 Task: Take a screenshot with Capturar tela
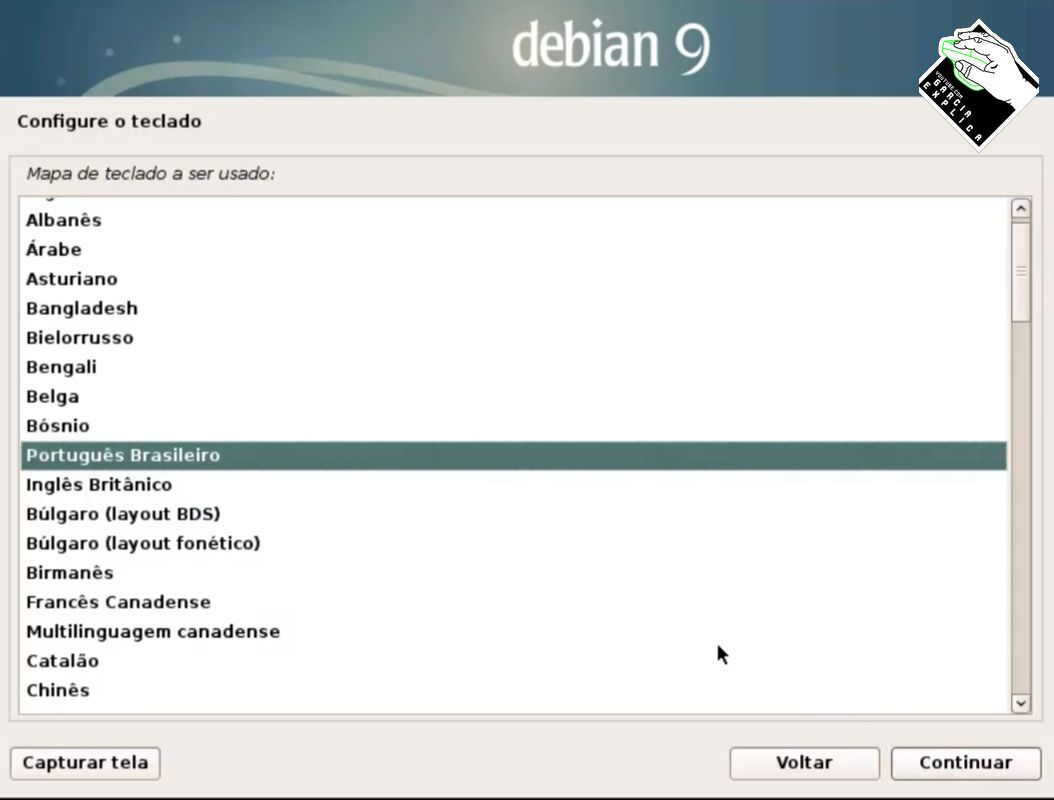pos(85,763)
